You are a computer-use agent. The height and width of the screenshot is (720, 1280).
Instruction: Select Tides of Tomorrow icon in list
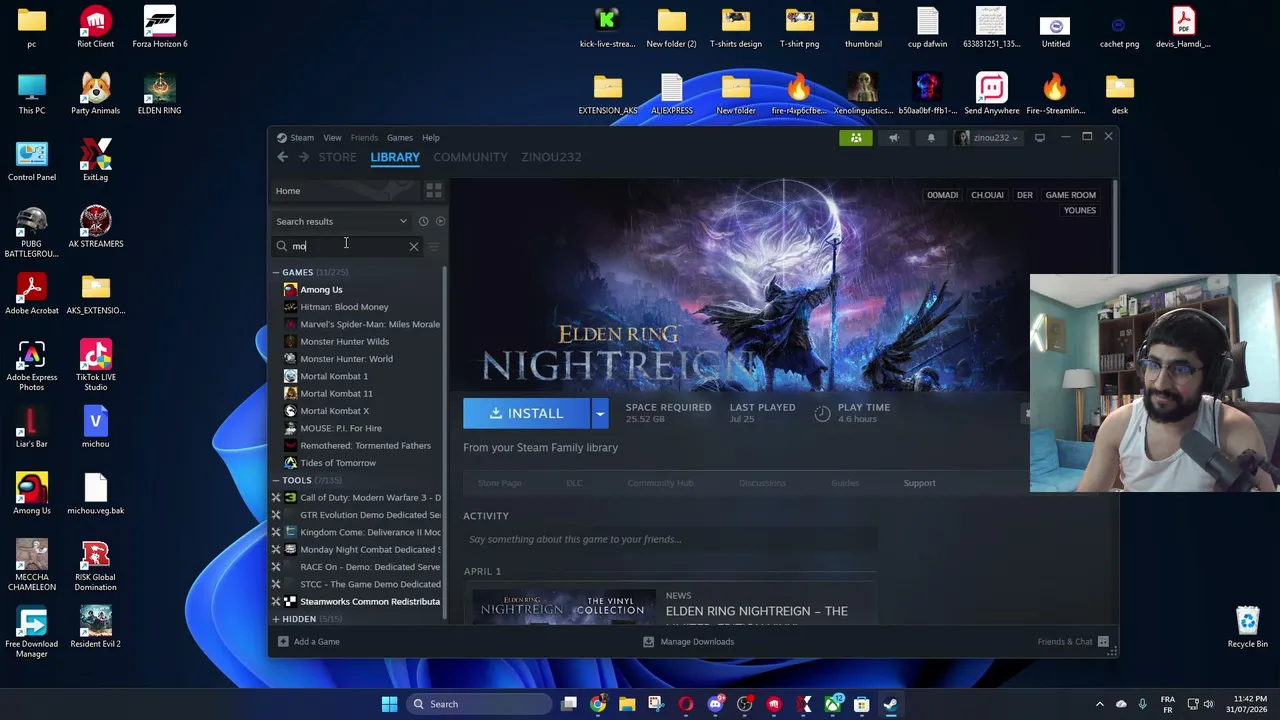[x=290, y=463]
